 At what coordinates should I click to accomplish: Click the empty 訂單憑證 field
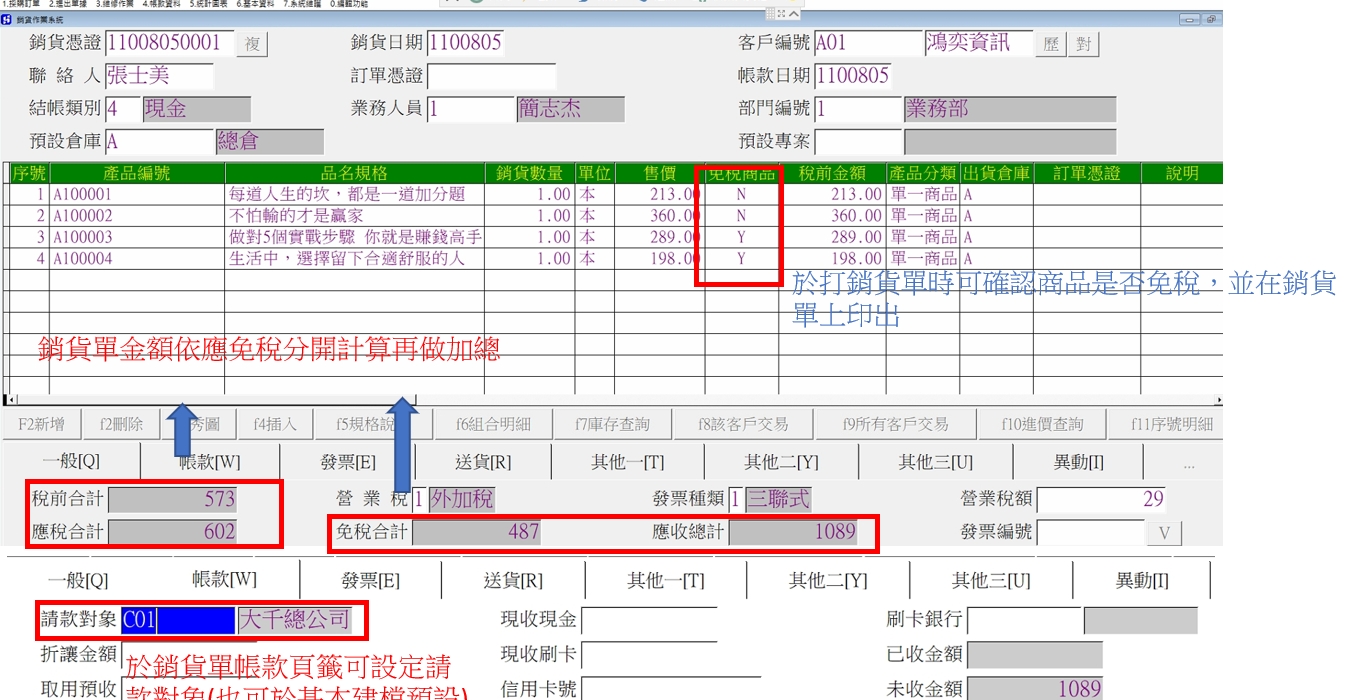tap(491, 76)
